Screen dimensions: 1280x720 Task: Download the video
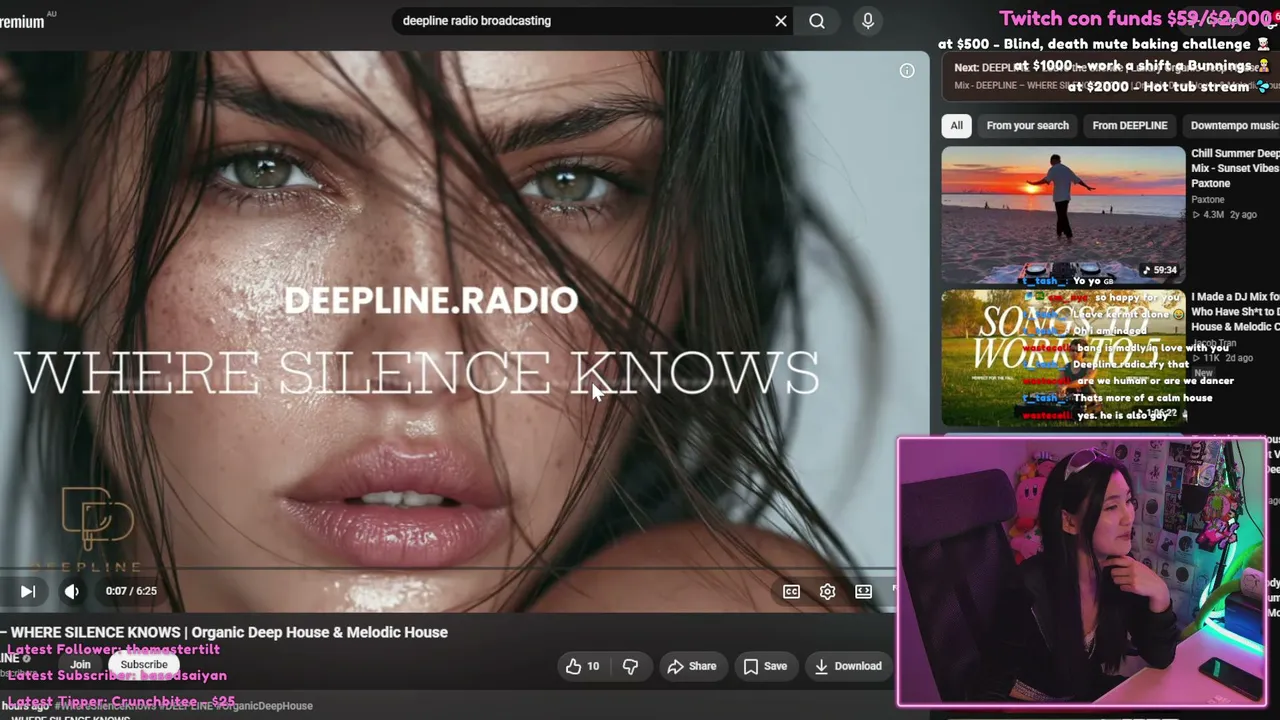(848, 666)
